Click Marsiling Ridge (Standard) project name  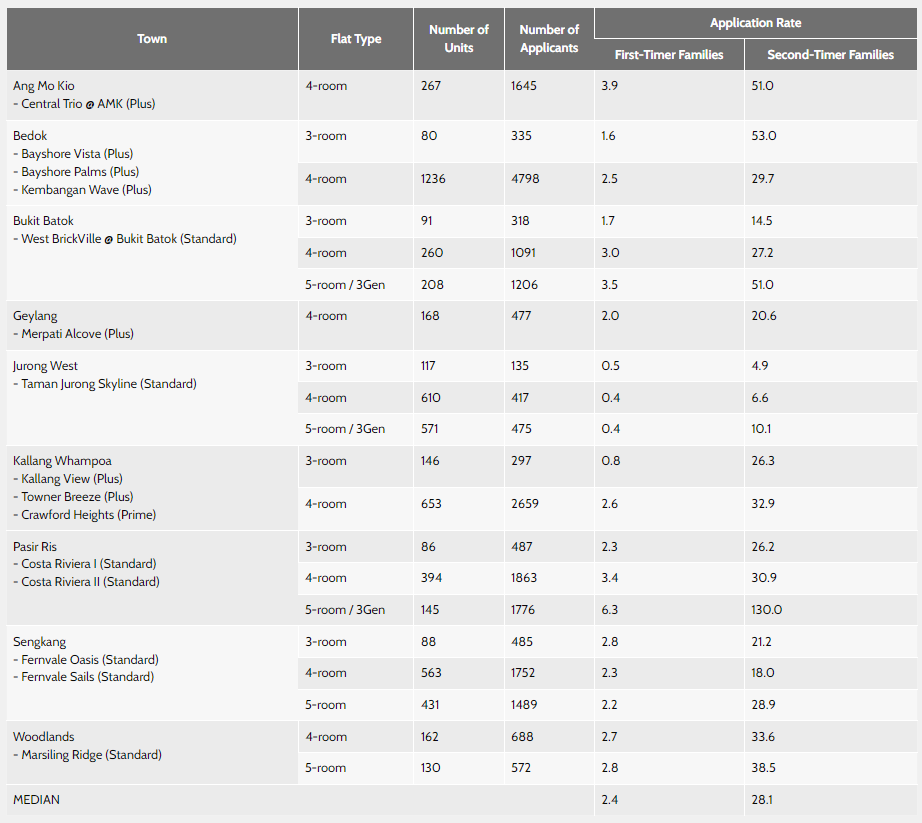(x=91, y=755)
